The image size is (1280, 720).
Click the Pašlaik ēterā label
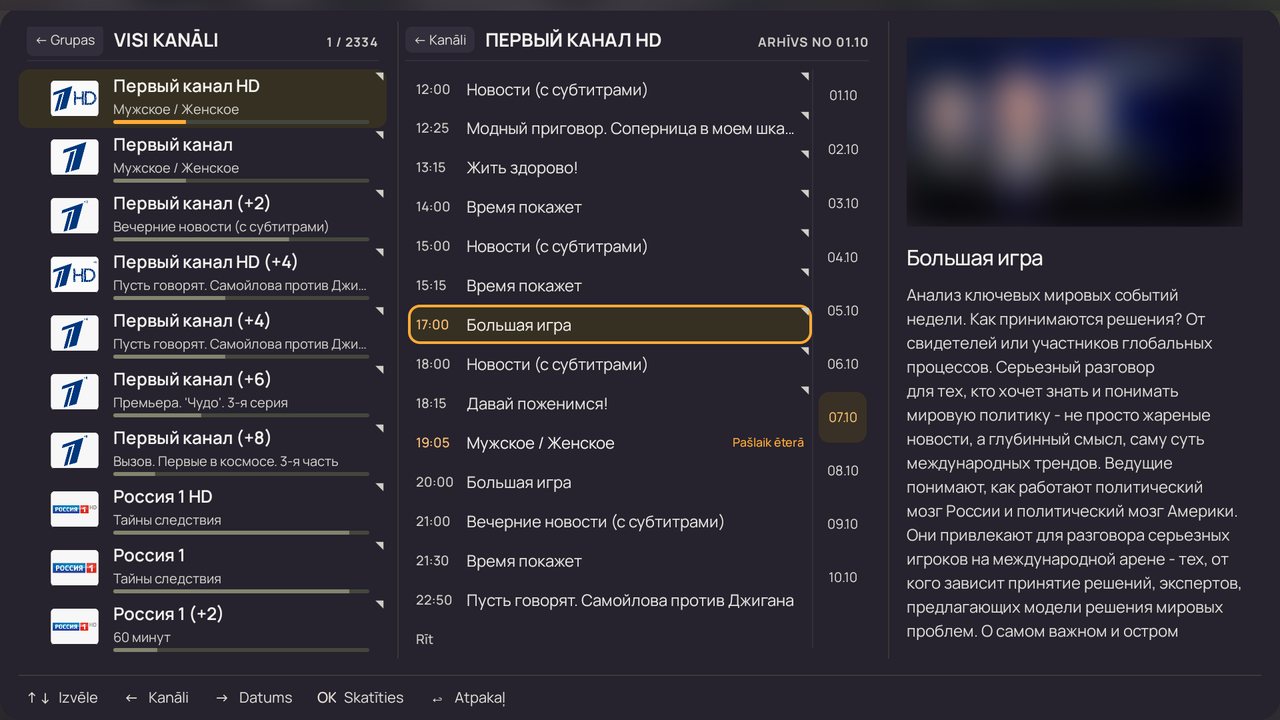768,443
